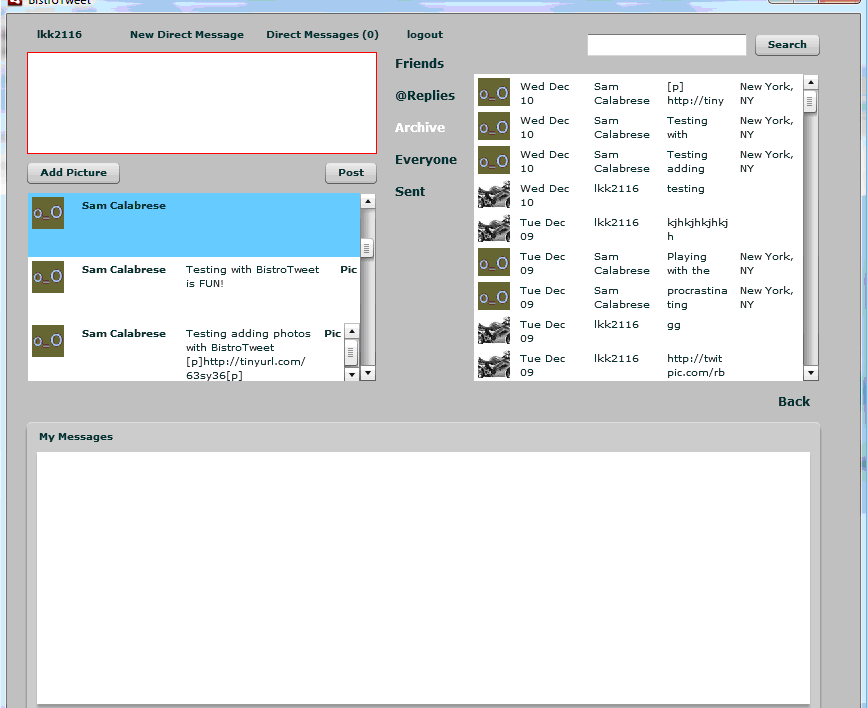Open Pic link of 'Testing with BistroTweet' tweet
The image size is (867, 708).
tap(348, 269)
